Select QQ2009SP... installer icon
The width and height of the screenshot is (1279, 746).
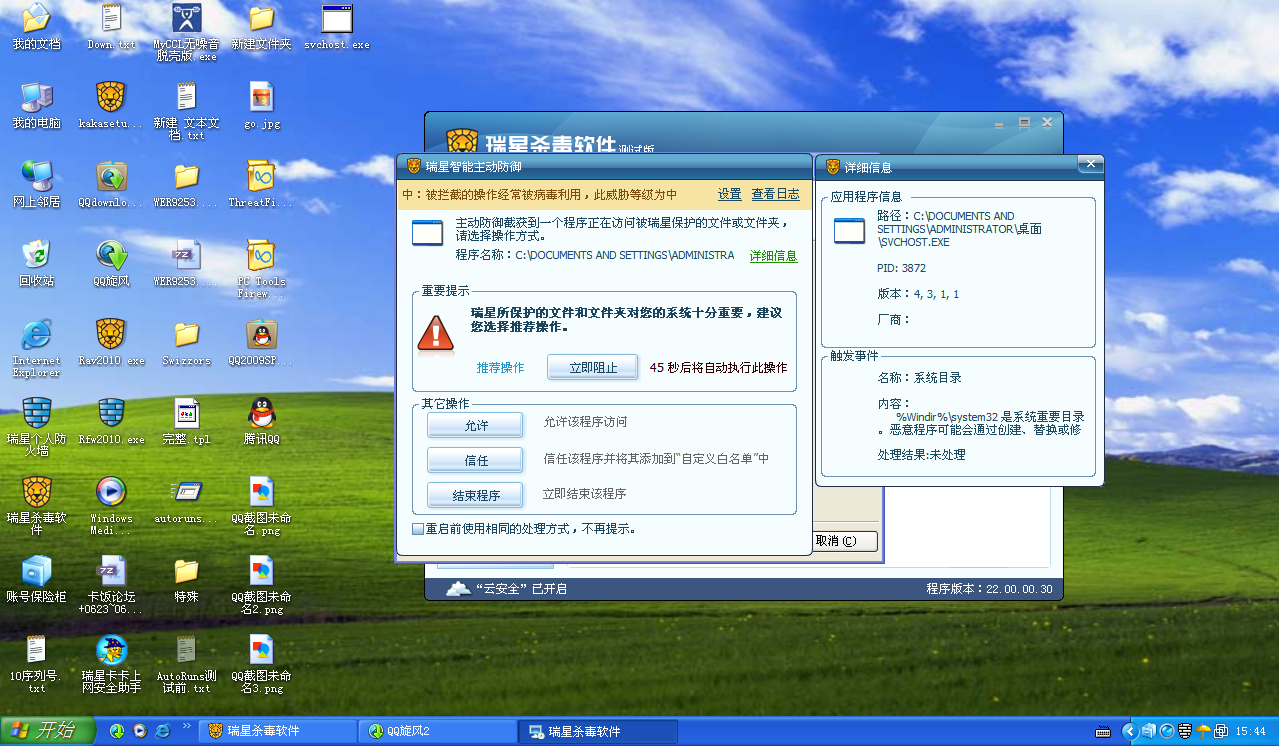pyautogui.click(x=261, y=342)
